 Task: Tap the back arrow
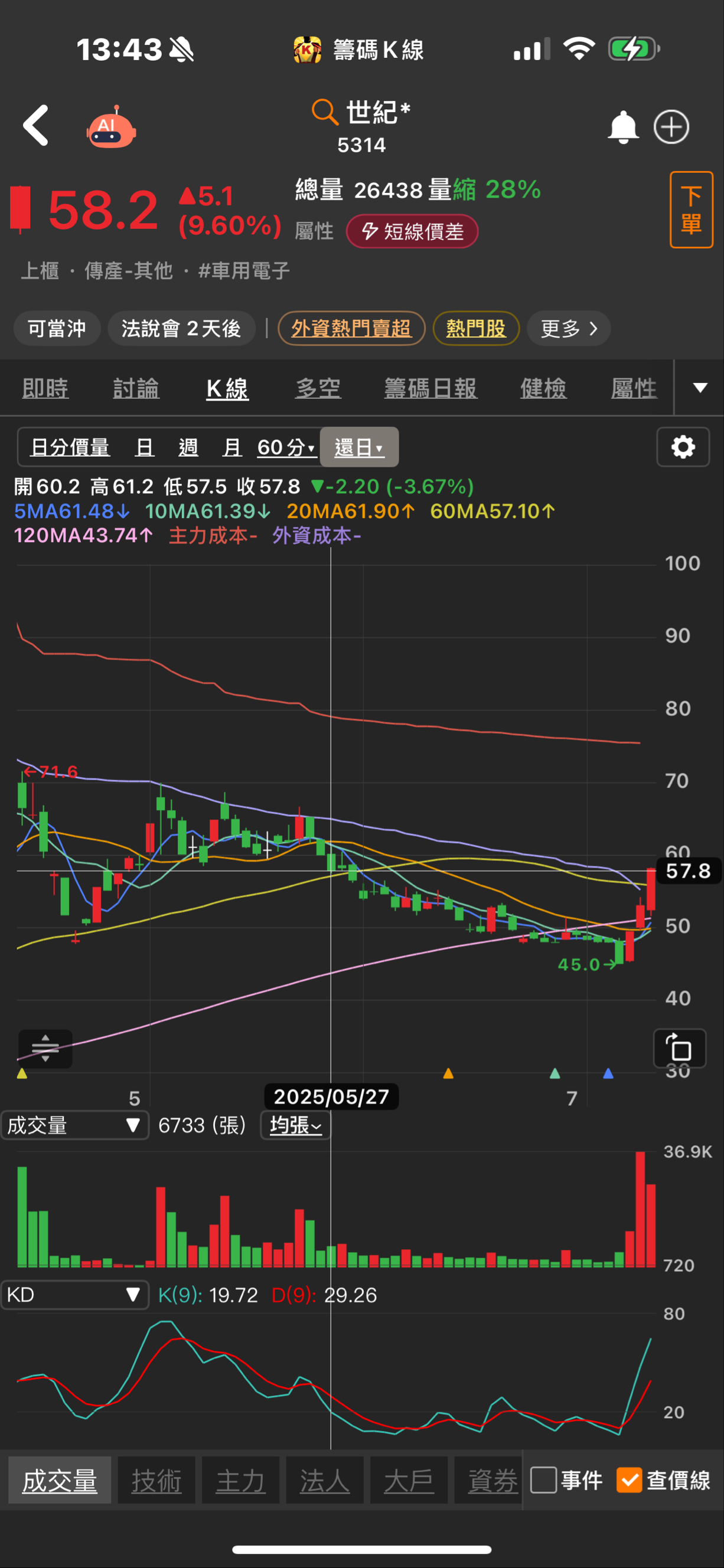click(36, 125)
